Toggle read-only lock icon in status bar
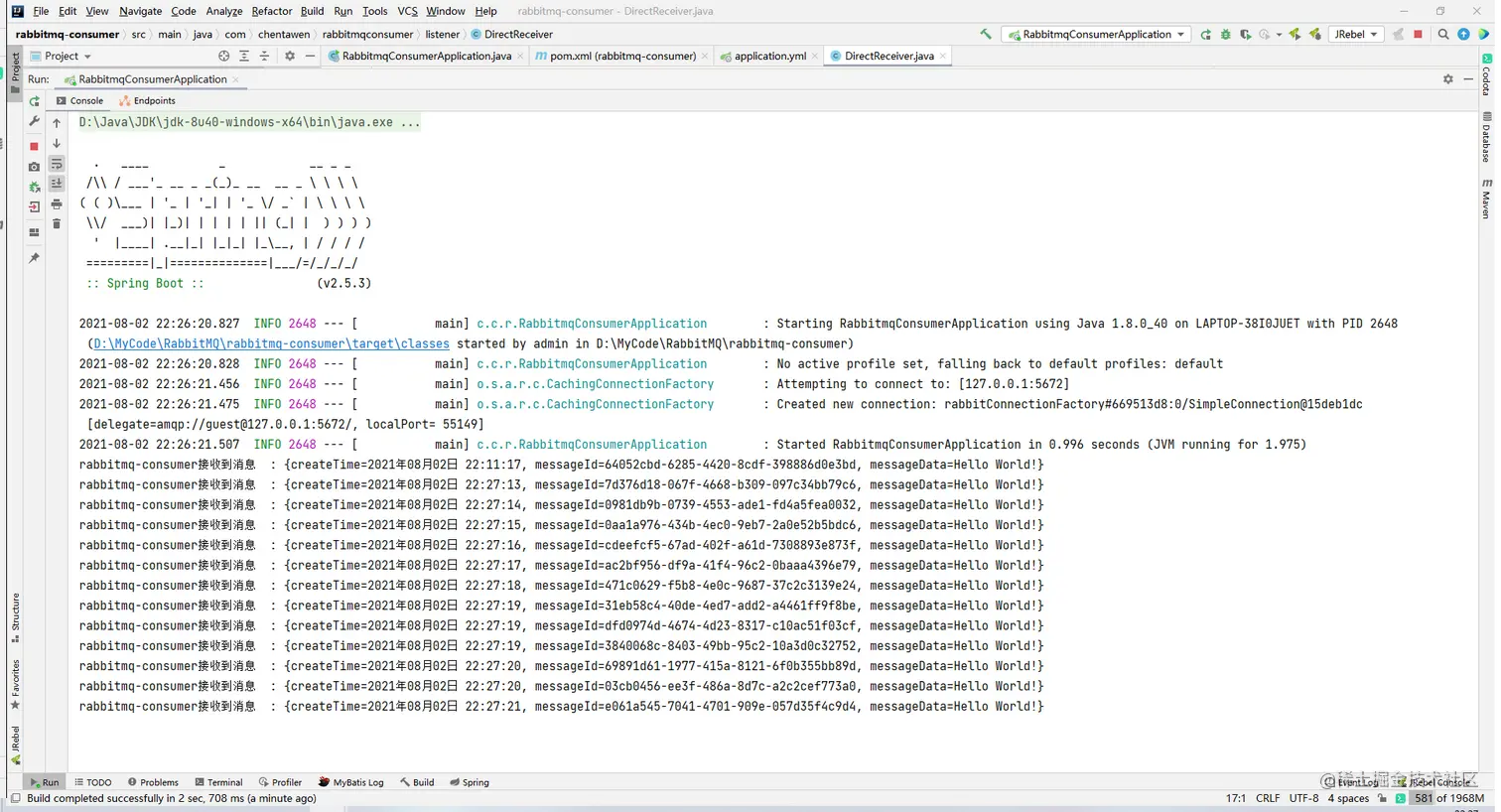Image resolution: width=1501 pixels, height=812 pixels. (x=1382, y=798)
